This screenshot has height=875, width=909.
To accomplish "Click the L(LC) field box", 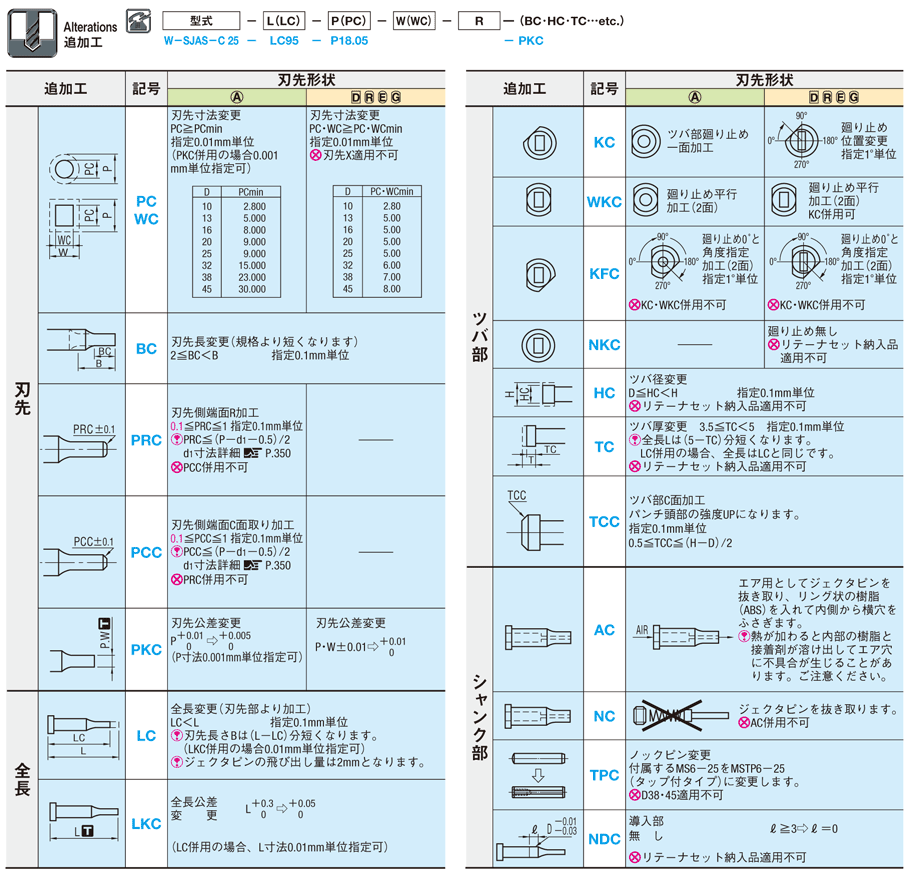I will 286,20.
